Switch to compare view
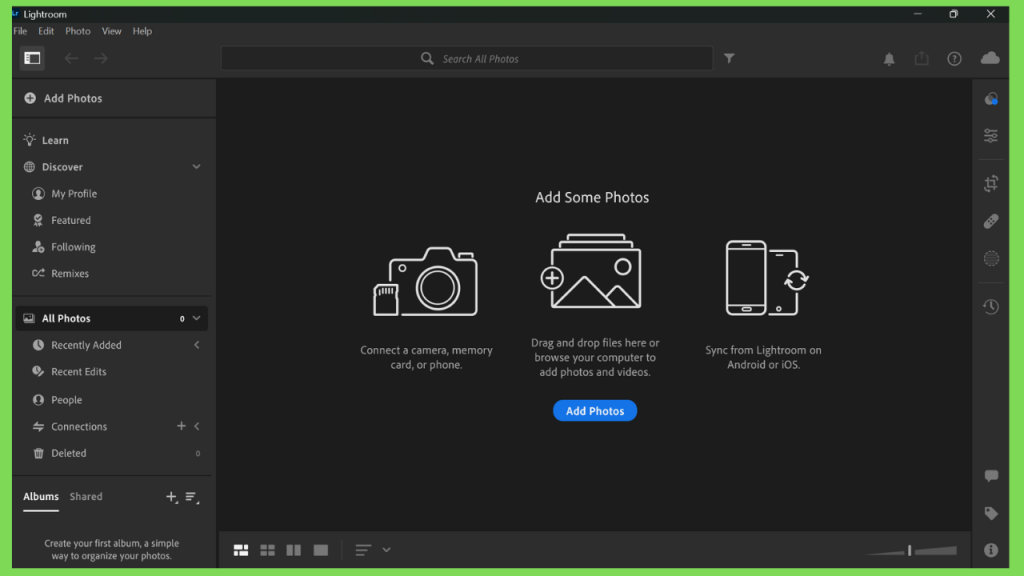 (x=293, y=551)
